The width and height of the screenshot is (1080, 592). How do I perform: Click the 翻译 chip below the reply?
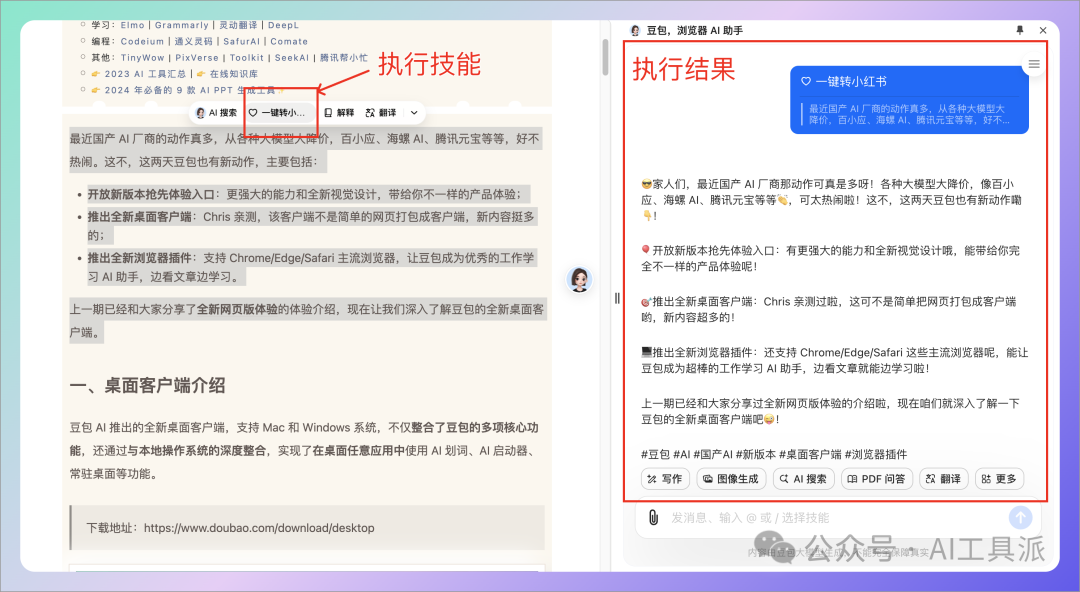944,478
